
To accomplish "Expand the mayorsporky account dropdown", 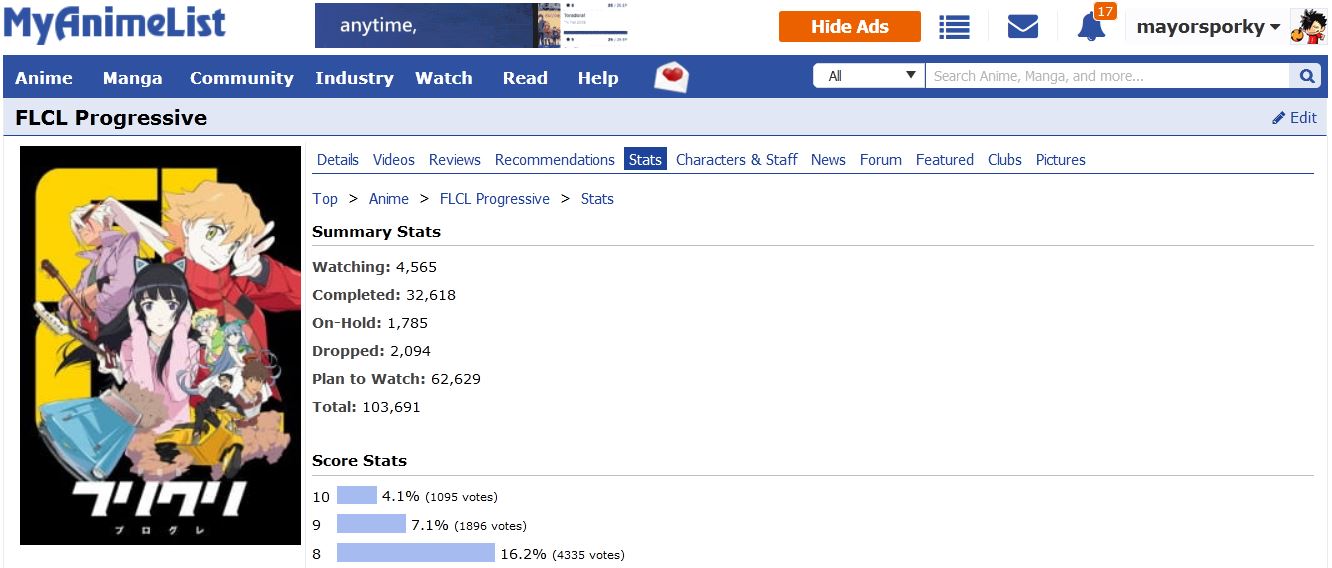I will pos(1208,27).
